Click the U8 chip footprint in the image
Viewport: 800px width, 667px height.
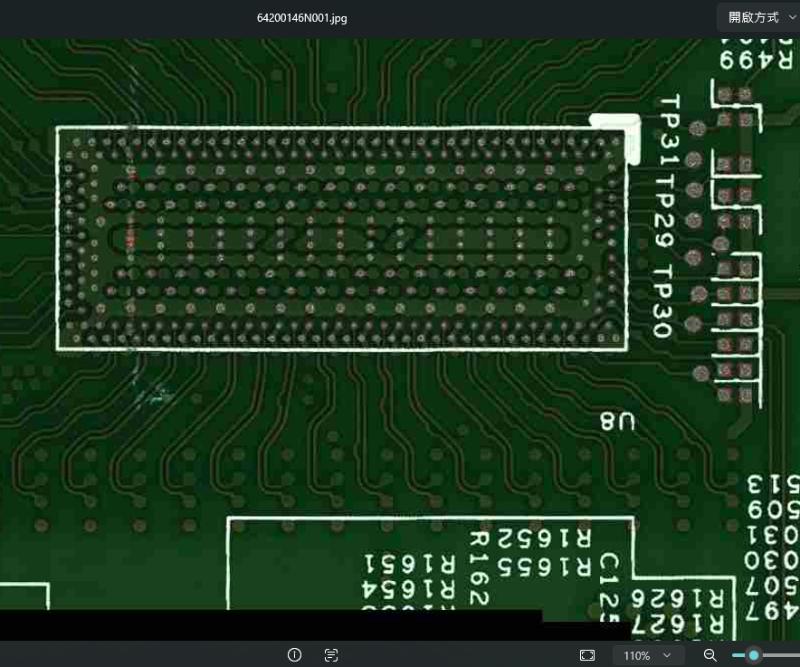pyautogui.click(x=342, y=238)
